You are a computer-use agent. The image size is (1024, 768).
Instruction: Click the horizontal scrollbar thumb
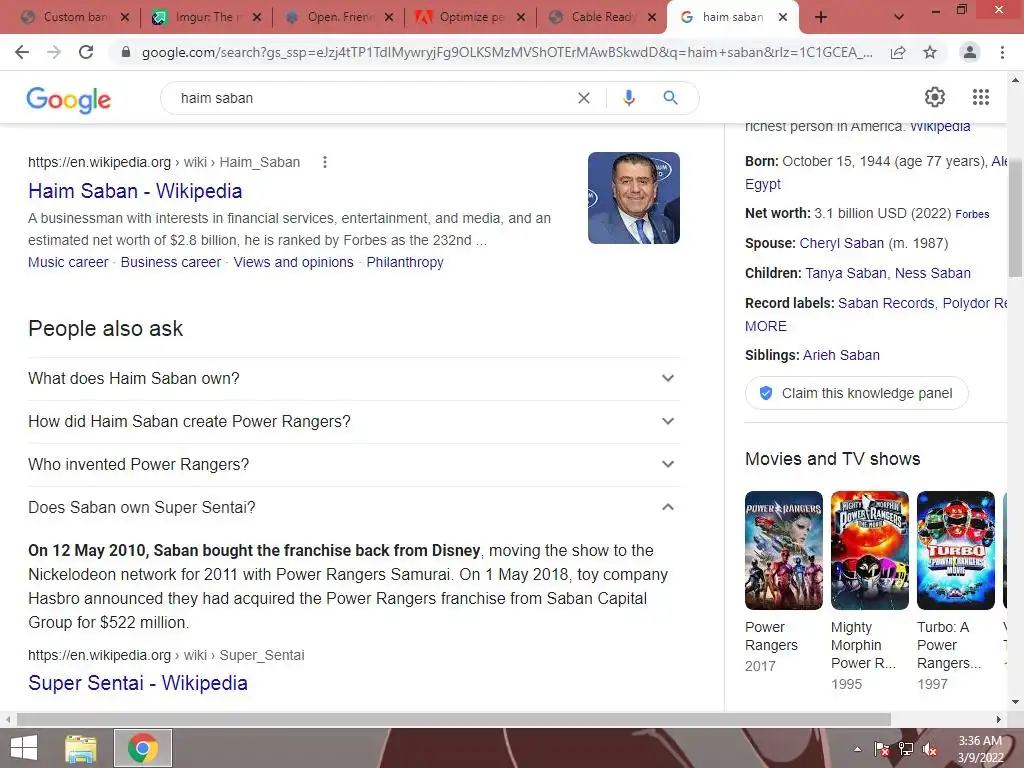pos(454,719)
